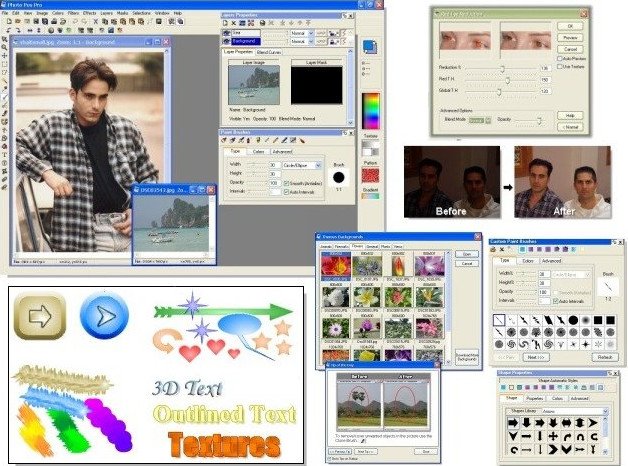The height and width of the screenshot is (466, 628).
Task: Delete layer using X icon in Layers panel
Action: pos(233,23)
